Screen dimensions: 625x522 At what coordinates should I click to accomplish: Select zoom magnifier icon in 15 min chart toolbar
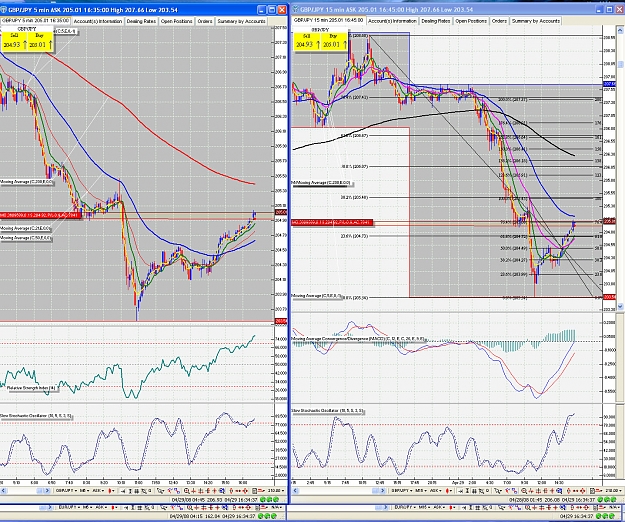(524, 491)
